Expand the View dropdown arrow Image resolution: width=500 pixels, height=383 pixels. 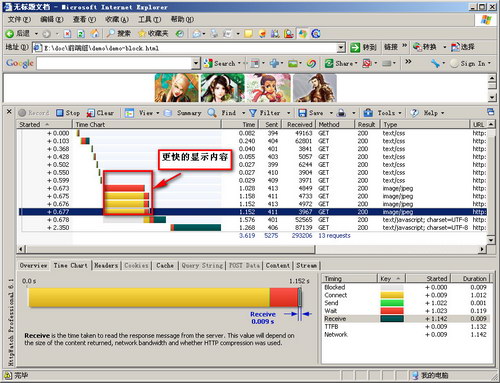pos(158,113)
